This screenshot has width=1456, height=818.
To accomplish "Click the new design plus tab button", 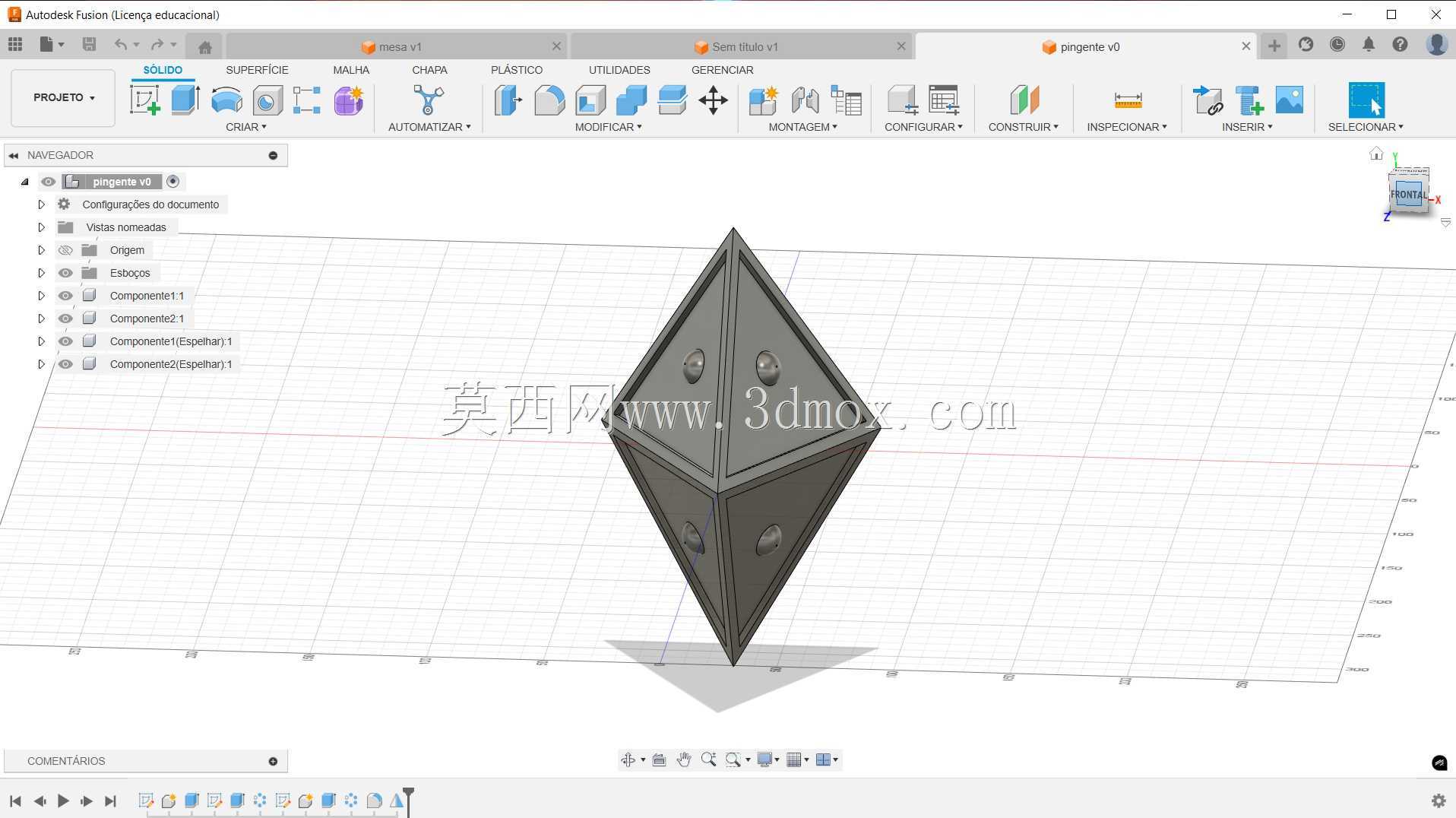I will [x=1274, y=46].
